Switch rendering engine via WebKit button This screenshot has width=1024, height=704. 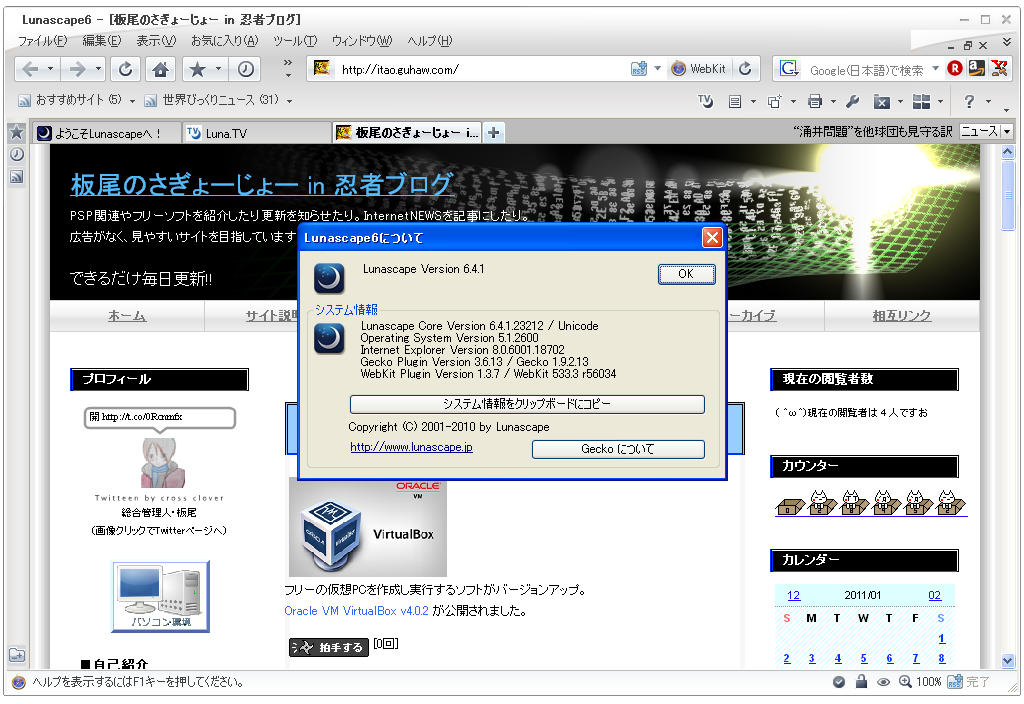coord(699,69)
